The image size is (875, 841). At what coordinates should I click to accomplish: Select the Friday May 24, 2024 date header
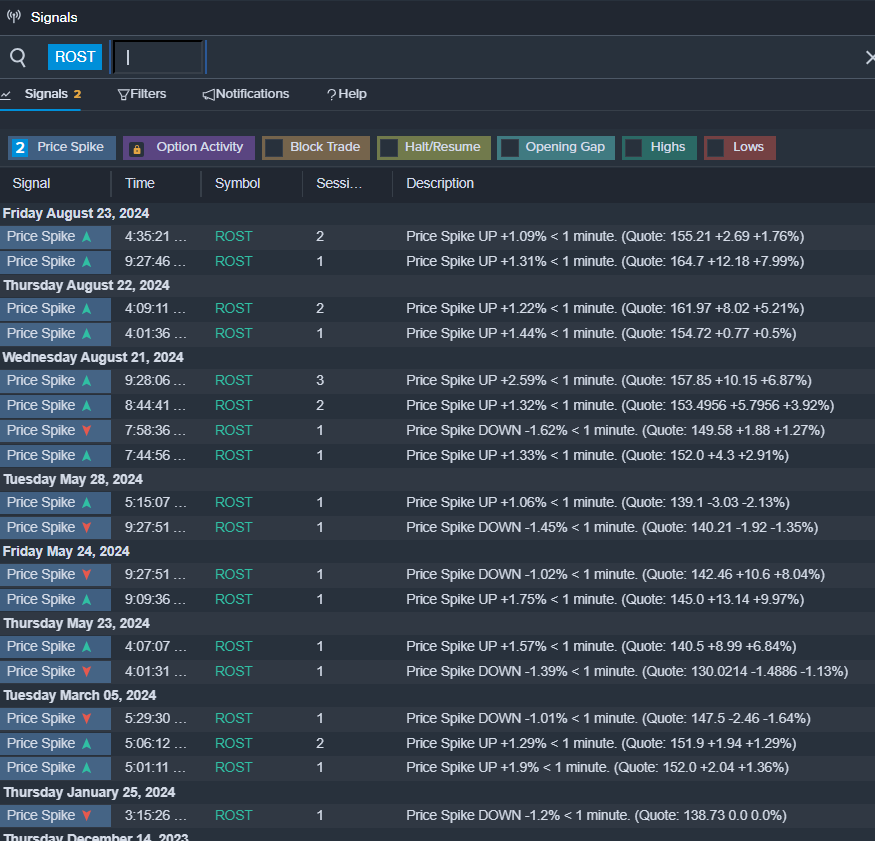[x=66, y=551]
